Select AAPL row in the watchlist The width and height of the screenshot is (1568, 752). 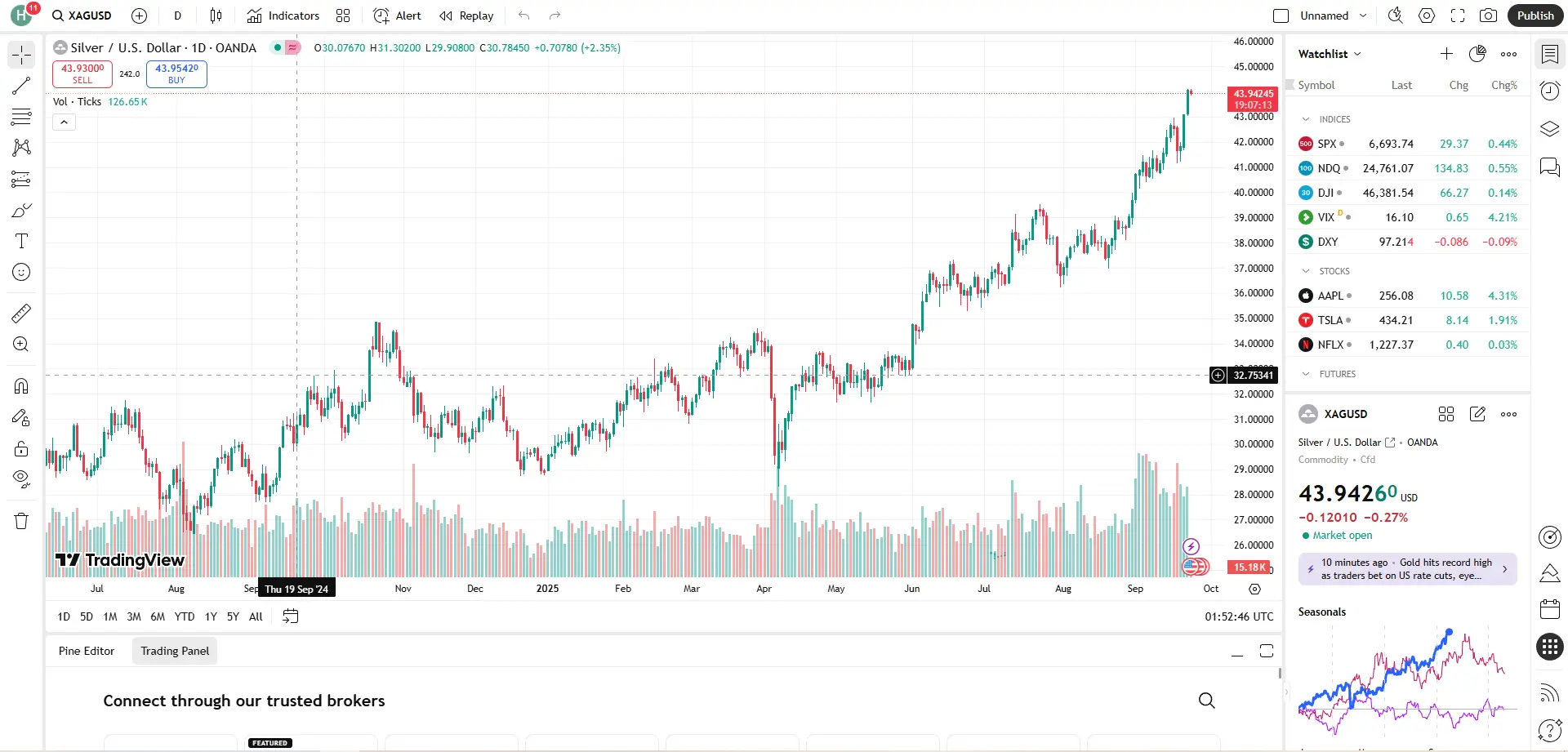coord(1407,296)
